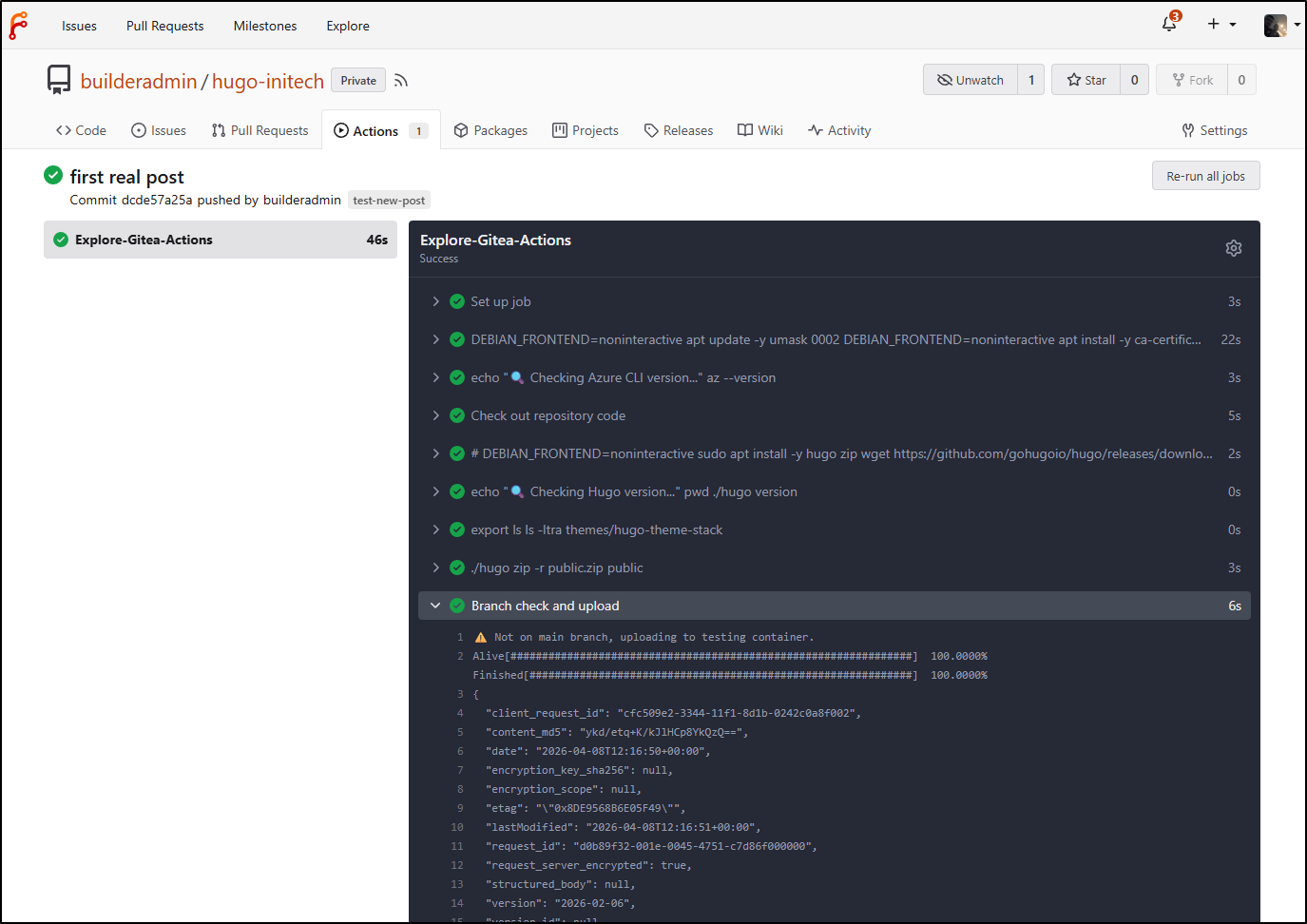Open the Releases tab

click(x=678, y=130)
